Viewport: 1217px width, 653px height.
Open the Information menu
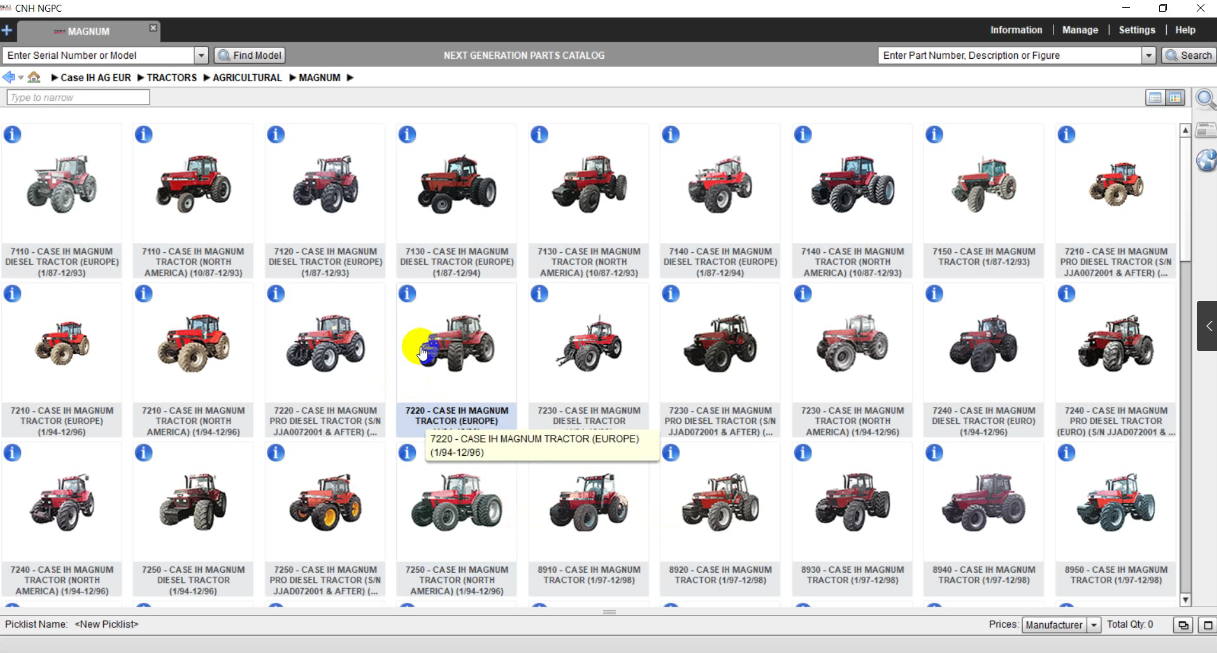tap(1016, 30)
